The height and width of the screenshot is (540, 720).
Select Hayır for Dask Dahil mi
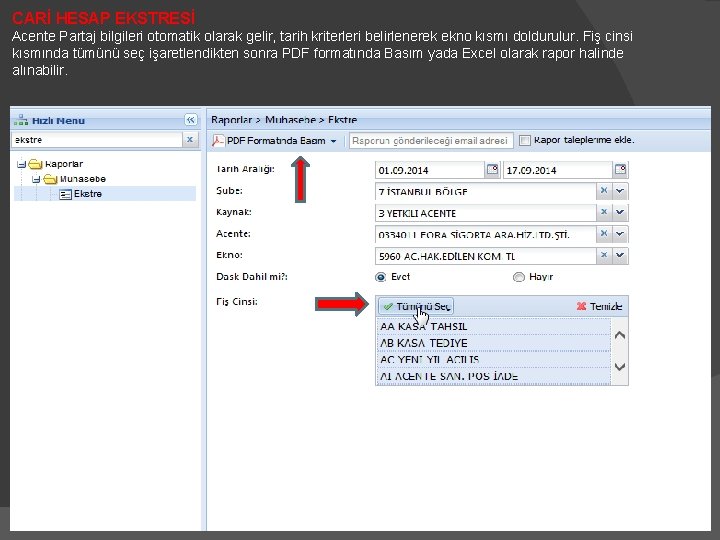click(x=518, y=277)
